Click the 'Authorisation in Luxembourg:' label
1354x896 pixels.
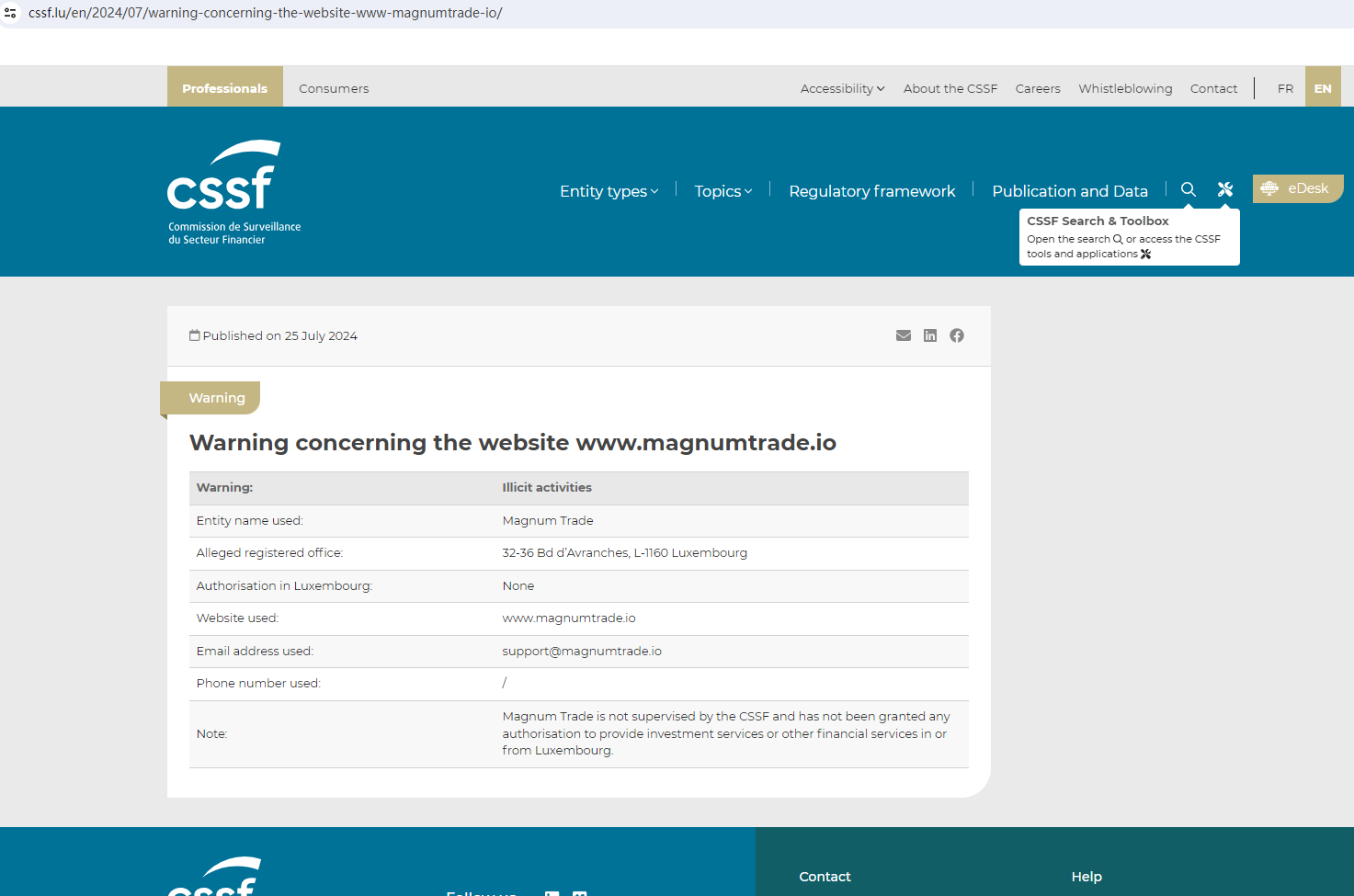pos(284,585)
